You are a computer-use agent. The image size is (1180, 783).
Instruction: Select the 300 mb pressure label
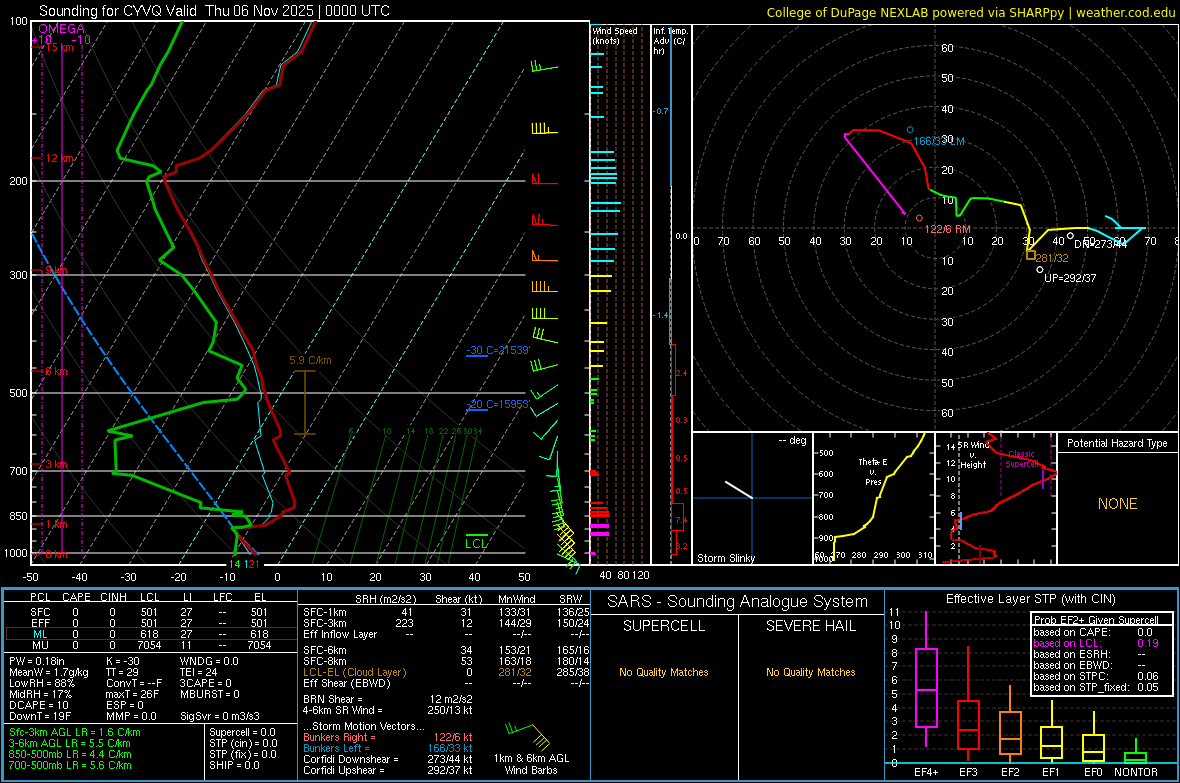tap(18, 276)
